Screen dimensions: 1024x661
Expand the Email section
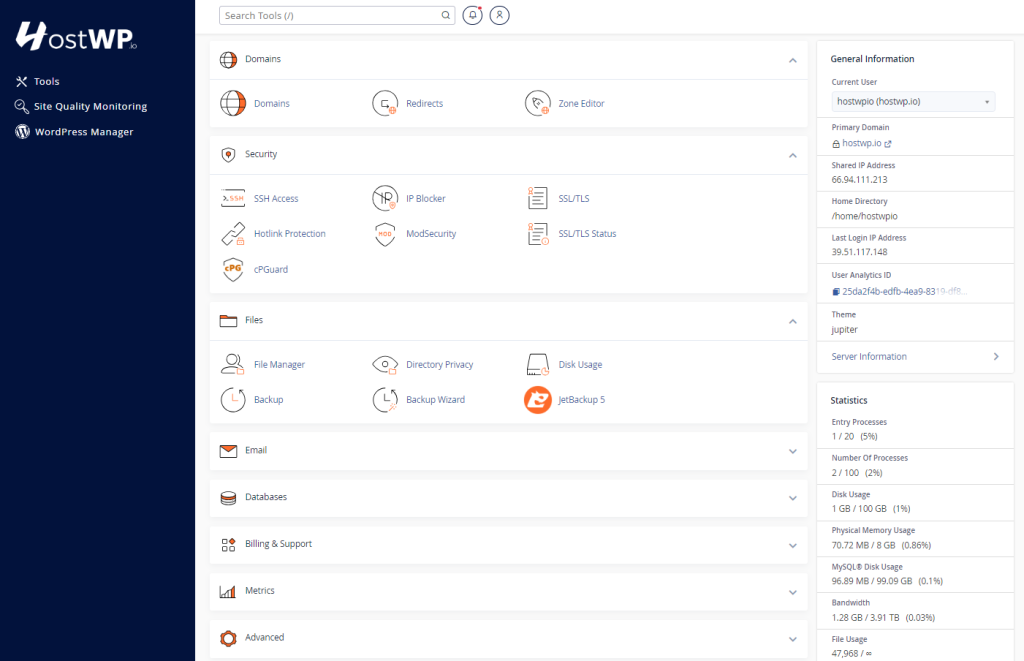pos(793,451)
